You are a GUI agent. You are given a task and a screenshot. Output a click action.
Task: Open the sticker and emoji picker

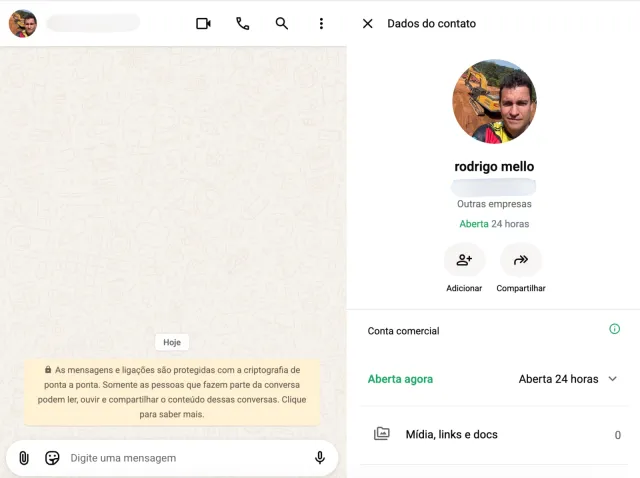[52, 458]
